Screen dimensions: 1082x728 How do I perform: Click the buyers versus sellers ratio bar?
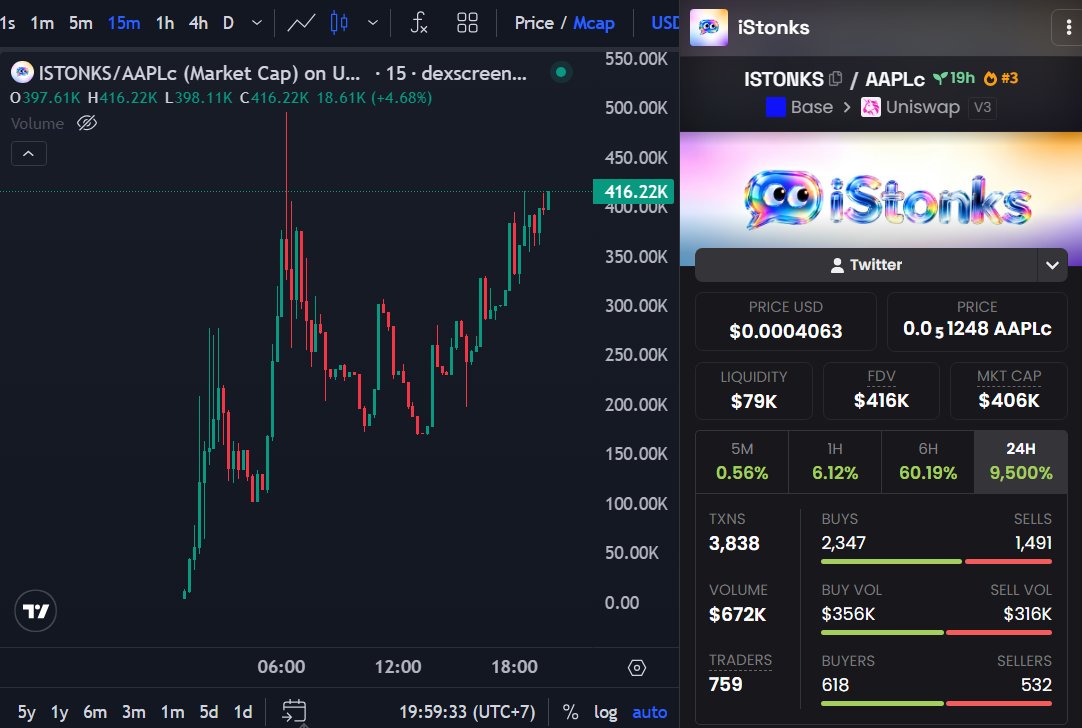coord(936,703)
